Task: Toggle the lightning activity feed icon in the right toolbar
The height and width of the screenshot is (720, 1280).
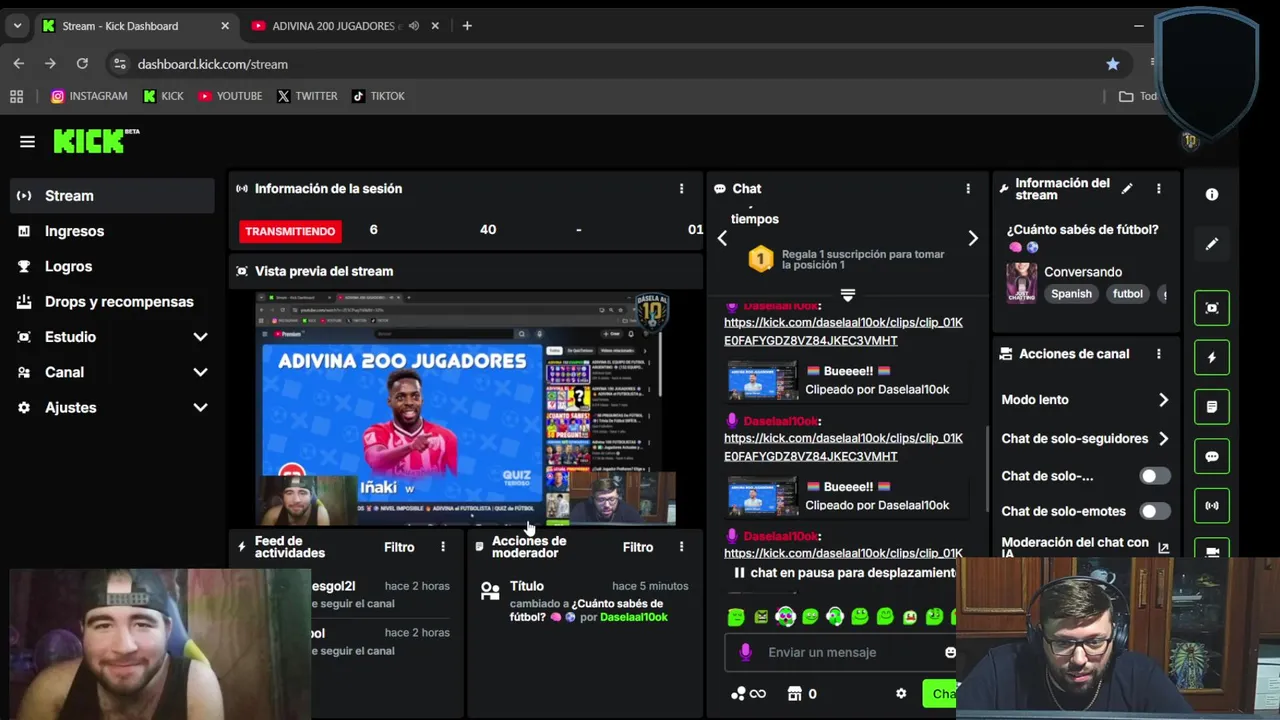Action: [x=1212, y=357]
